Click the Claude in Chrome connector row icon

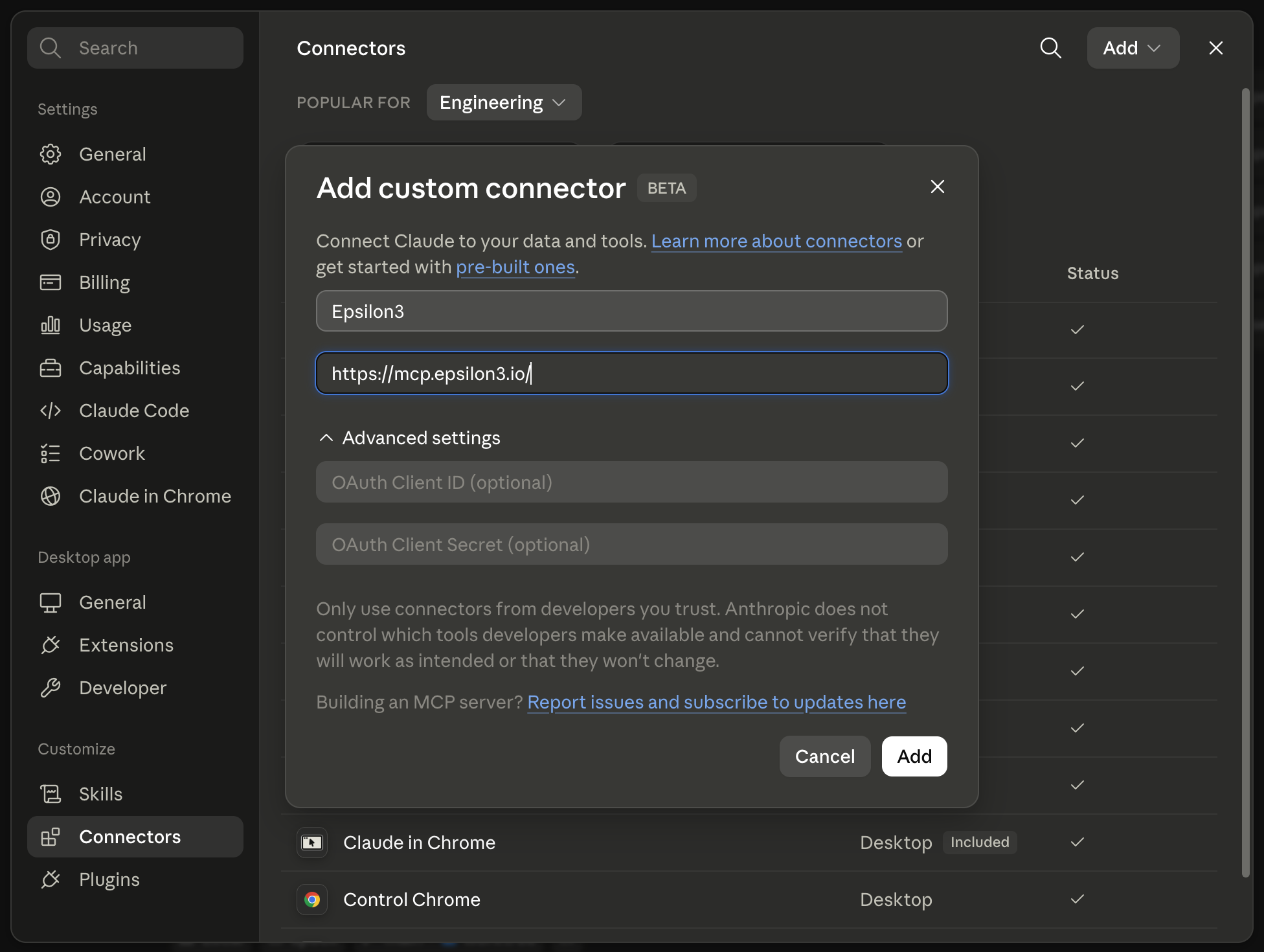(312, 843)
